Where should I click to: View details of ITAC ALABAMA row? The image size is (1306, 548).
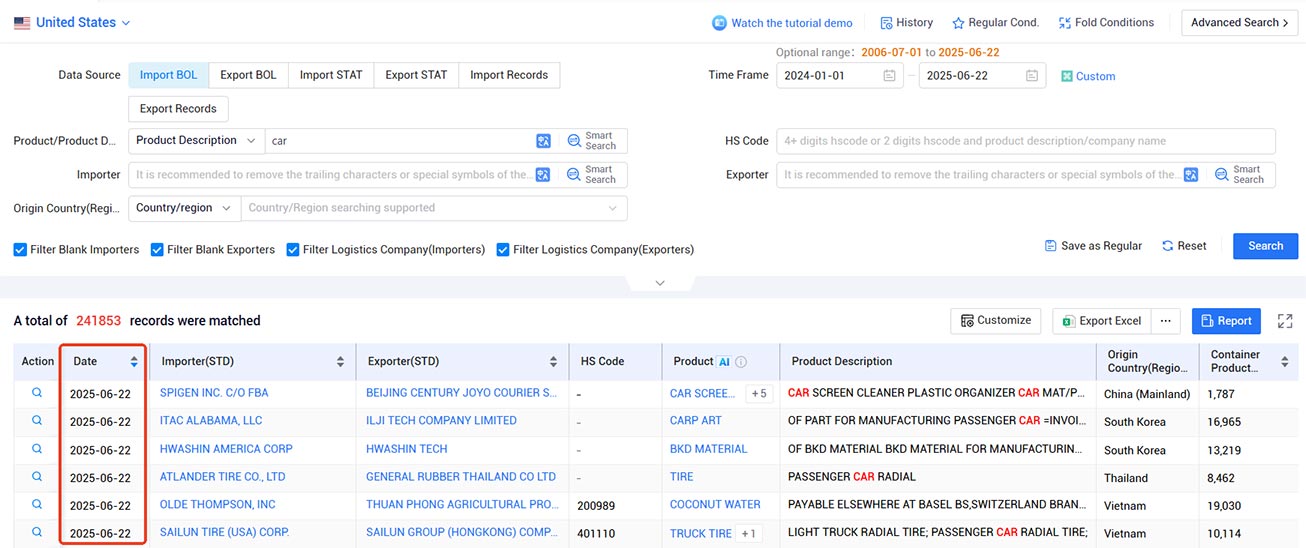click(x=37, y=421)
